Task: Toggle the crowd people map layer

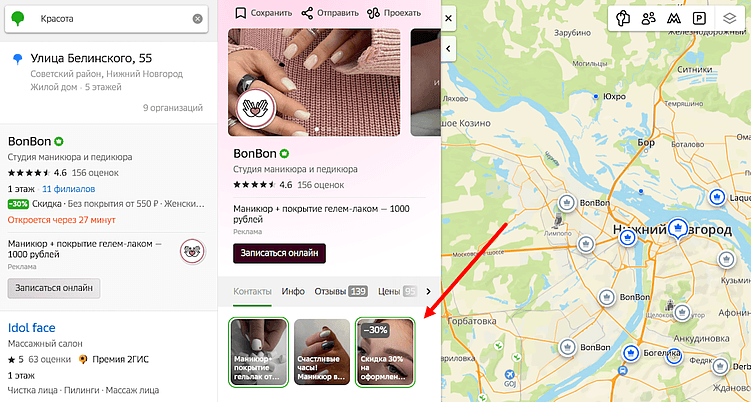Action: 649,19
